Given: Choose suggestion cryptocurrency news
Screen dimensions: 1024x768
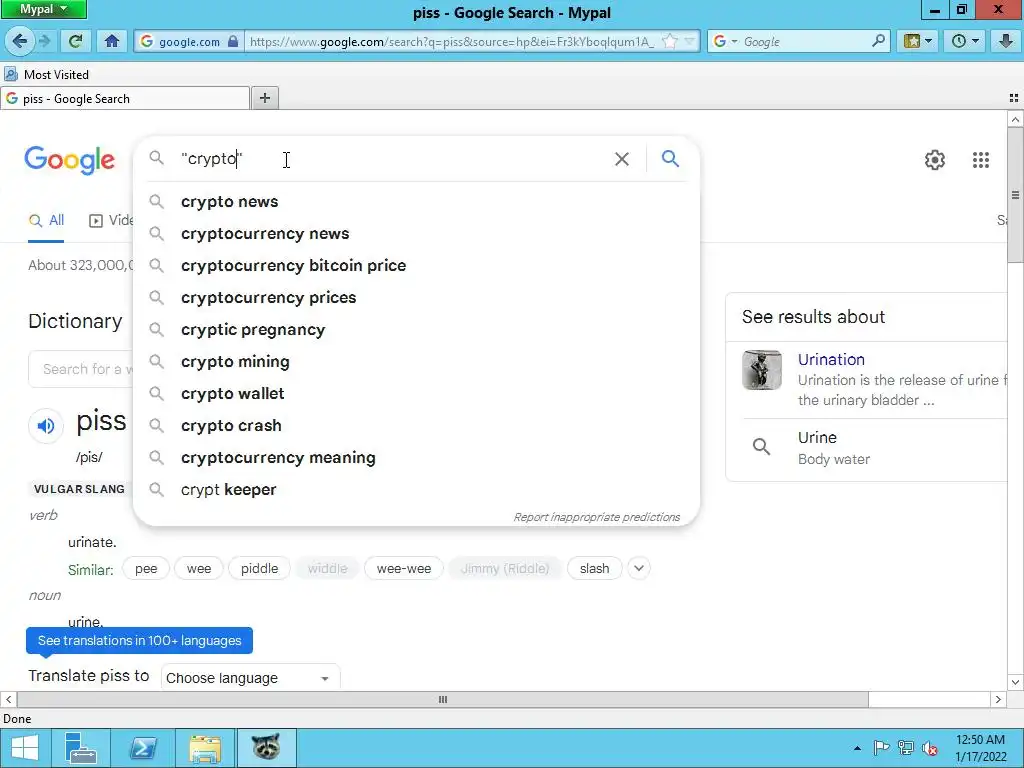Looking at the screenshot, I should [416, 234].
